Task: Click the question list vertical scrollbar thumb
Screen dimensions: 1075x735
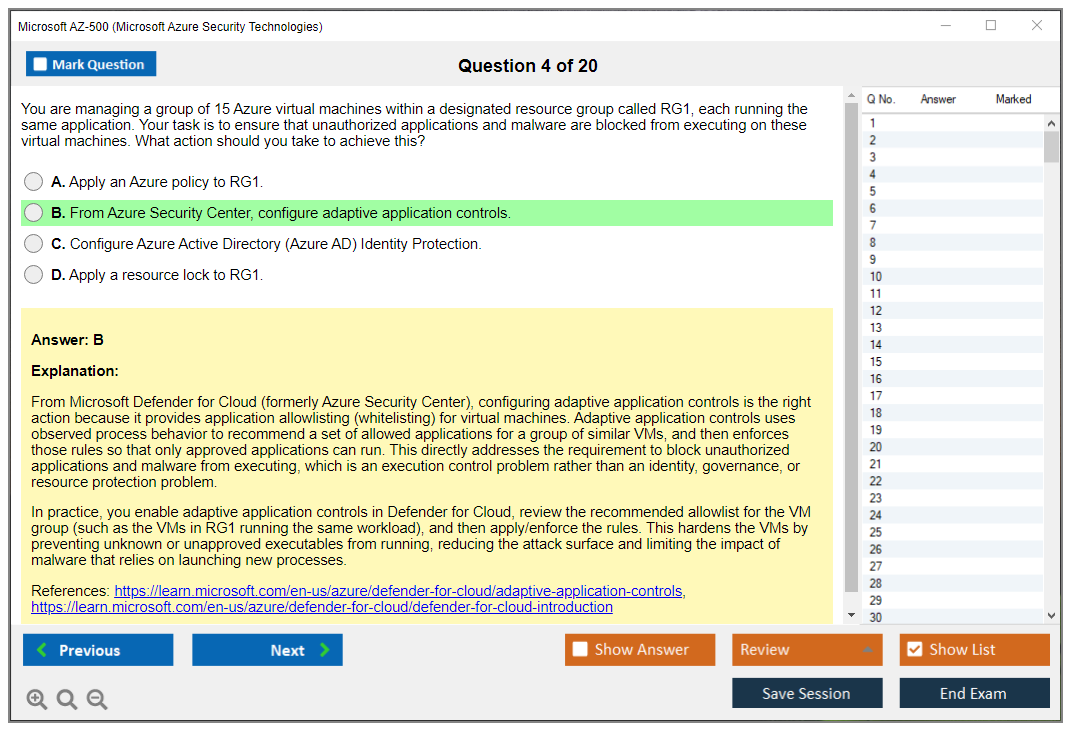Action: [1051, 146]
